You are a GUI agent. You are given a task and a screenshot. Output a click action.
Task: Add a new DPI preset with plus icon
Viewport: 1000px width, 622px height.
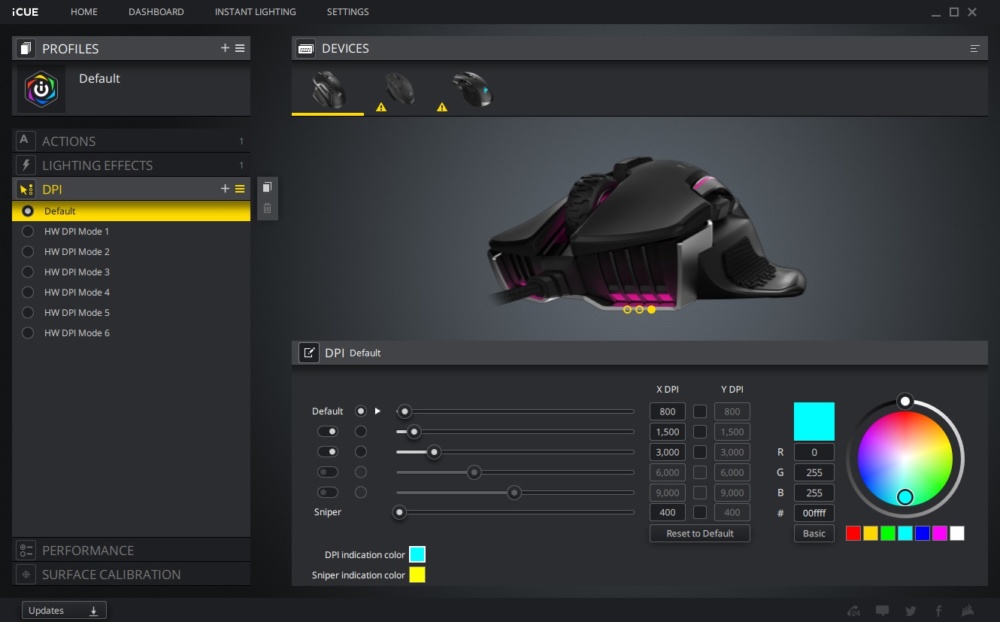pyautogui.click(x=224, y=189)
